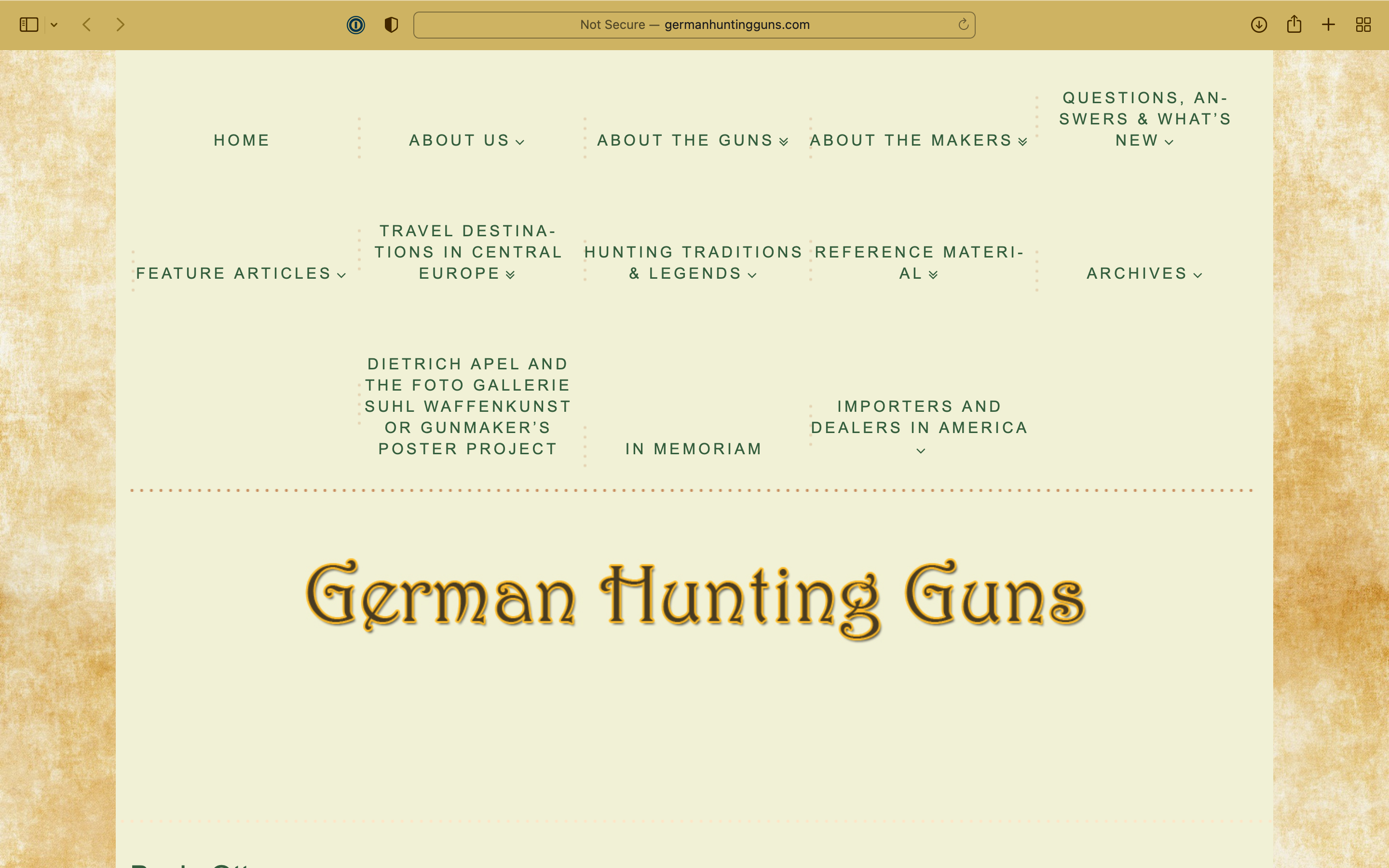Toggle the Safari sidebar icon
The width and height of the screenshot is (1389, 868).
(x=29, y=25)
